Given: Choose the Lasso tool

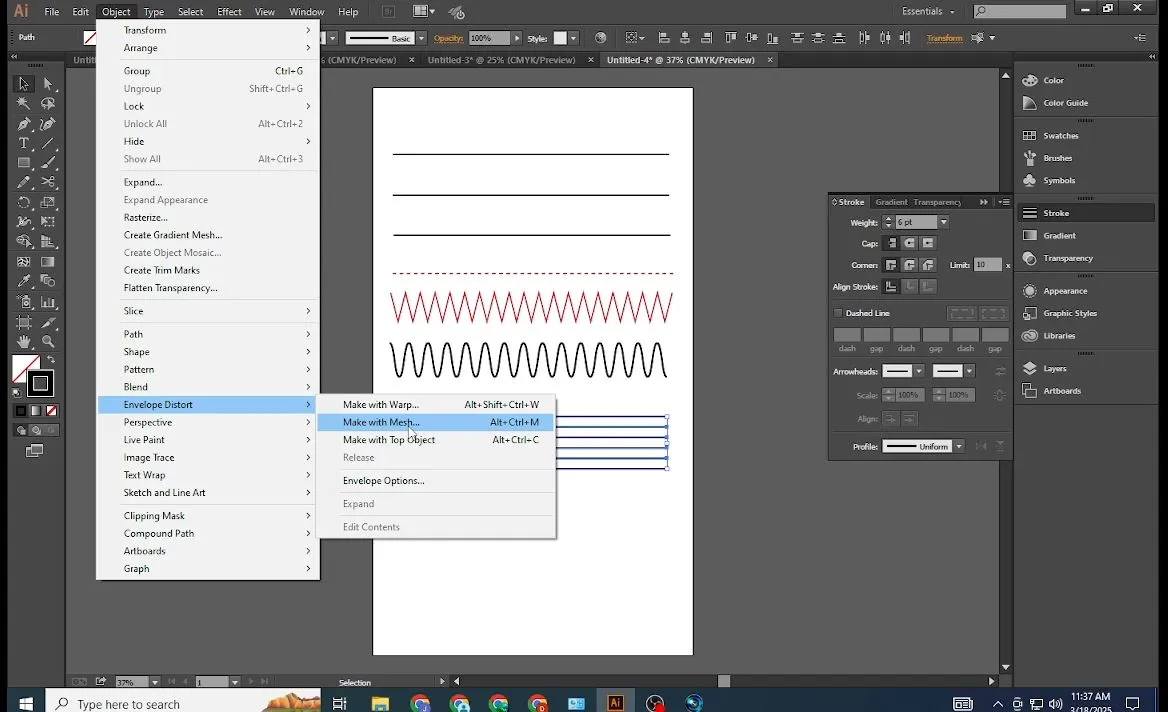Looking at the screenshot, I should (x=48, y=104).
